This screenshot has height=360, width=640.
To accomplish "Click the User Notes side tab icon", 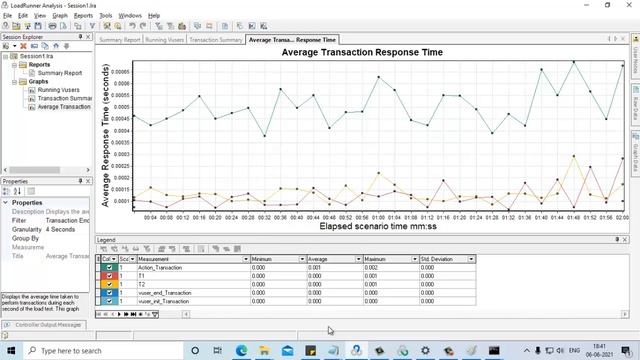I will point(635,39).
